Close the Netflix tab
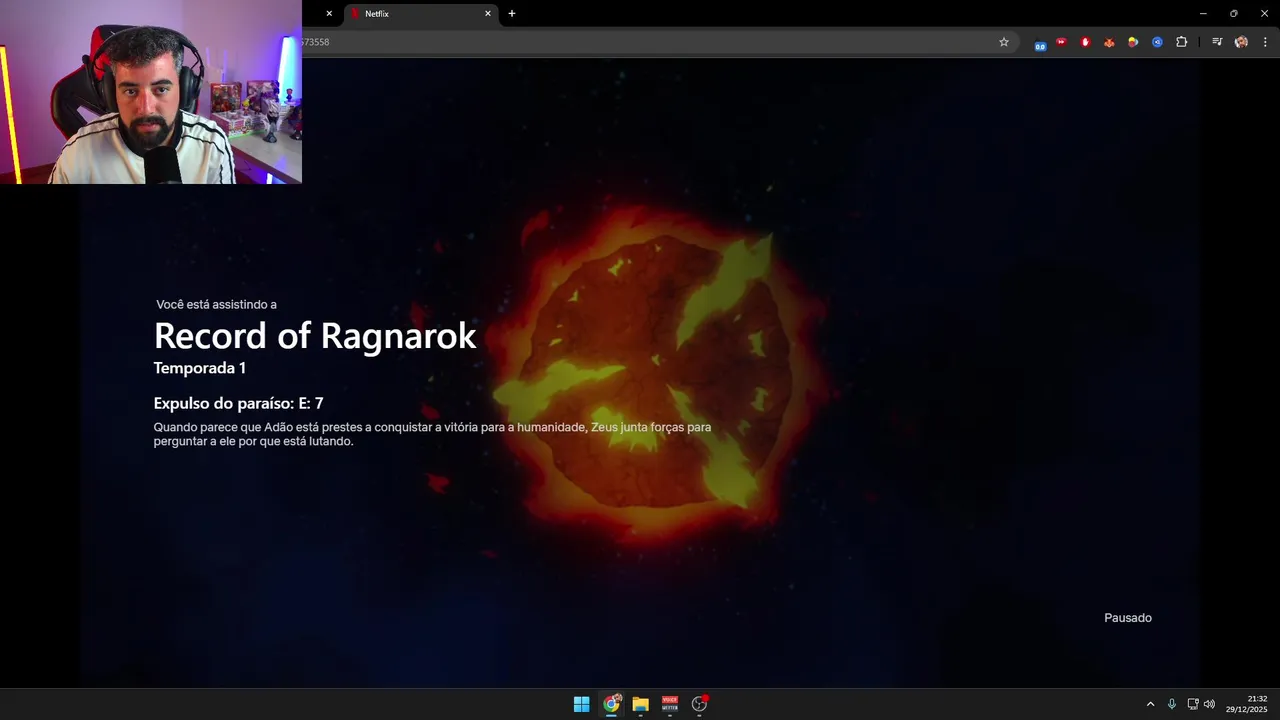The height and width of the screenshot is (720, 1280). 488,14
